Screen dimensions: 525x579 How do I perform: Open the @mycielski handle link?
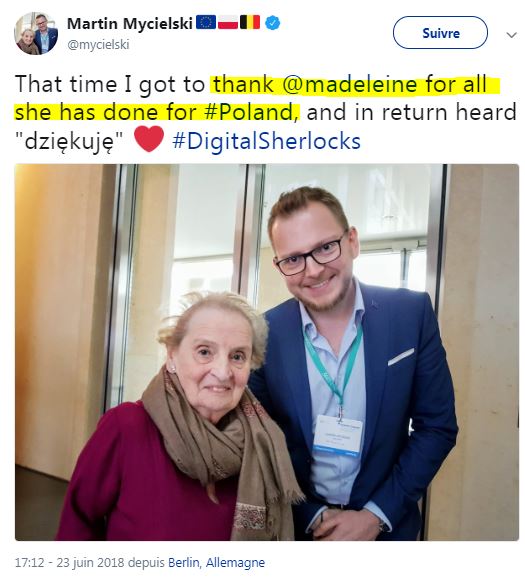pos(98,45)
